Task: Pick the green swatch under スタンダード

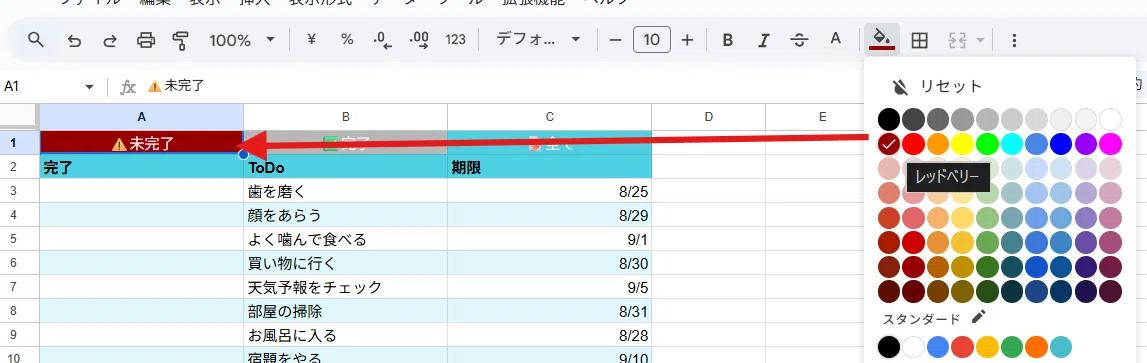Action: [1012, 347]
